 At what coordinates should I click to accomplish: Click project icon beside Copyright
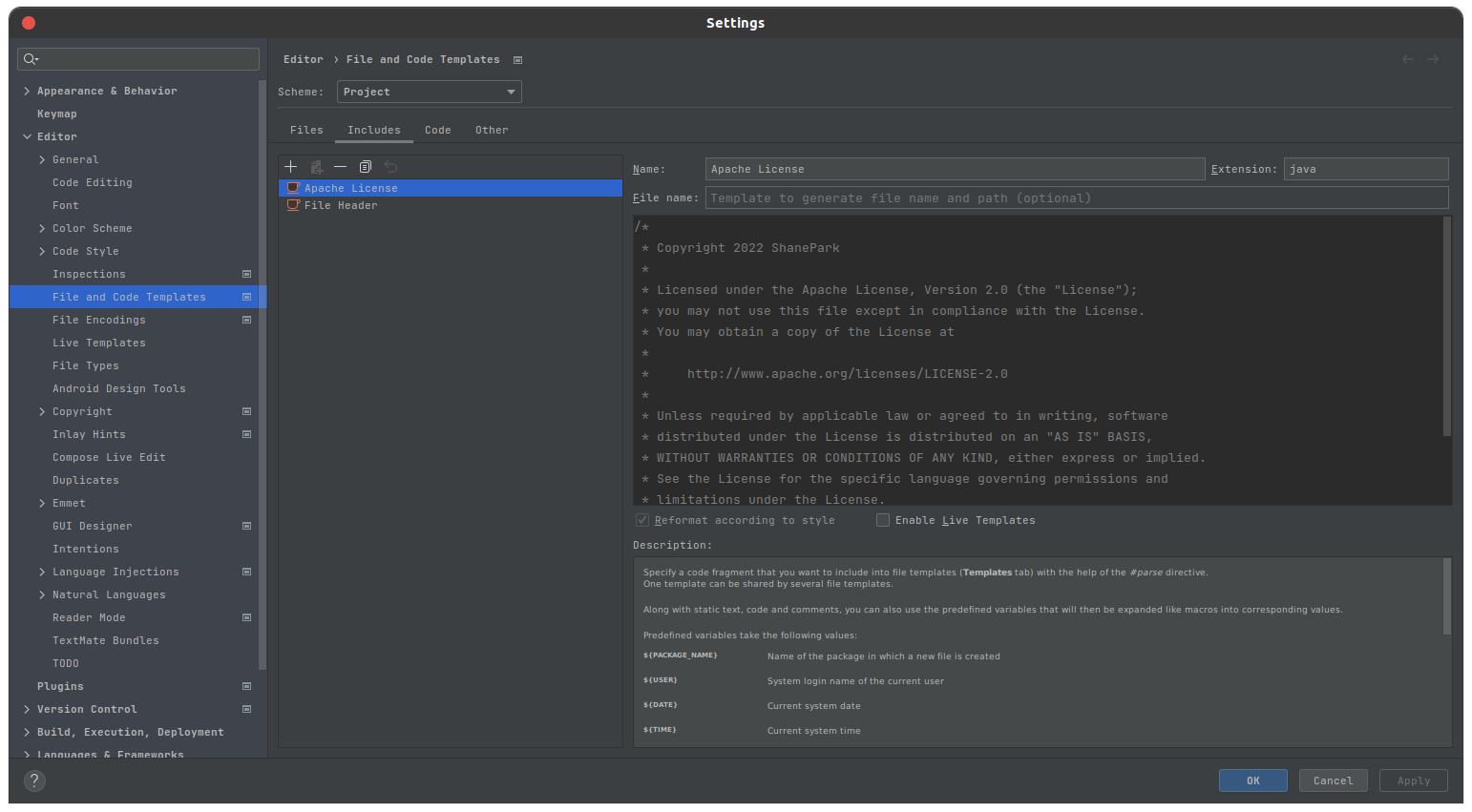246,411
